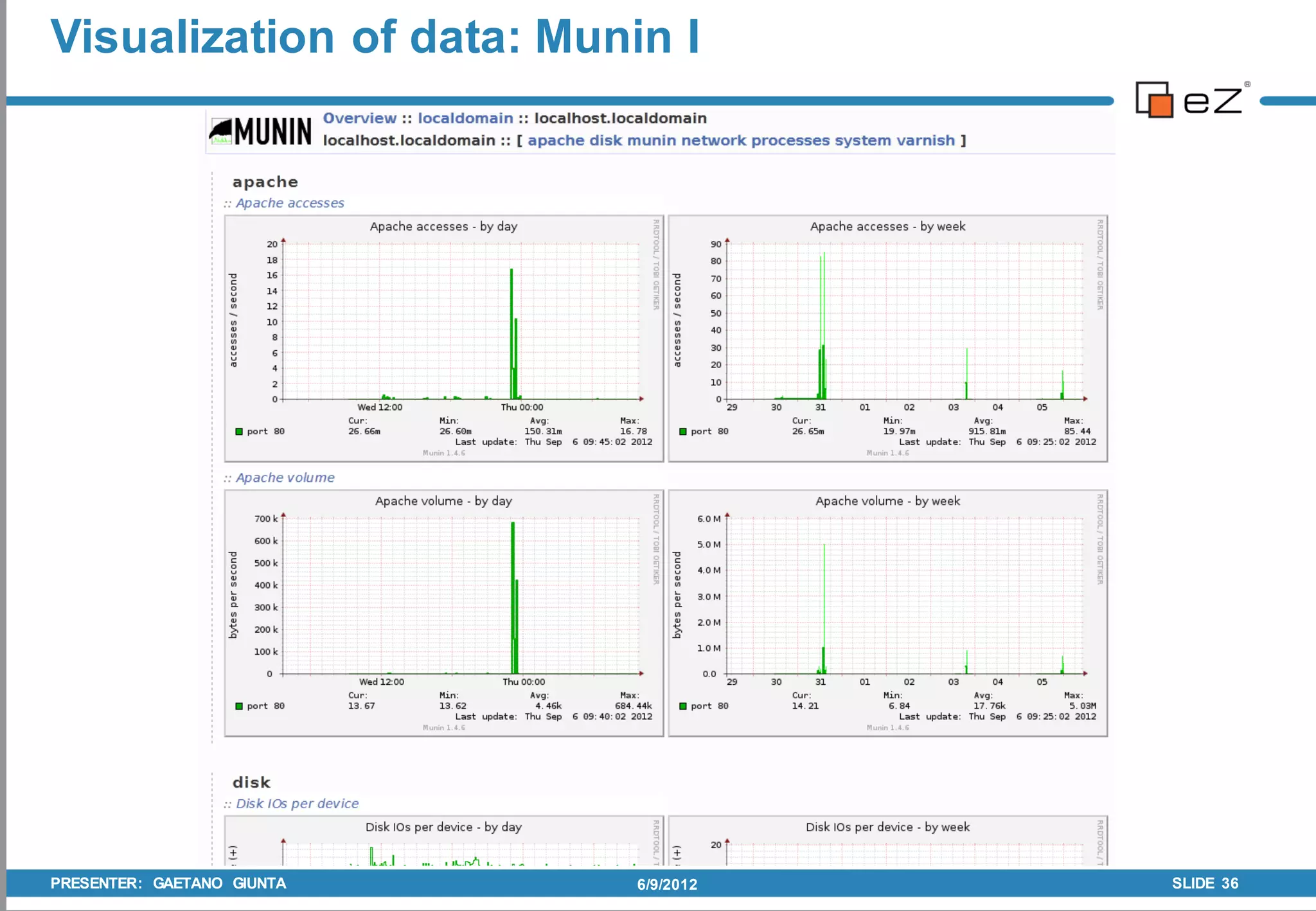Screen dimensions: 1316x911
Task: Open the Apache volume by week graph
Action: [x=888, y=613]
